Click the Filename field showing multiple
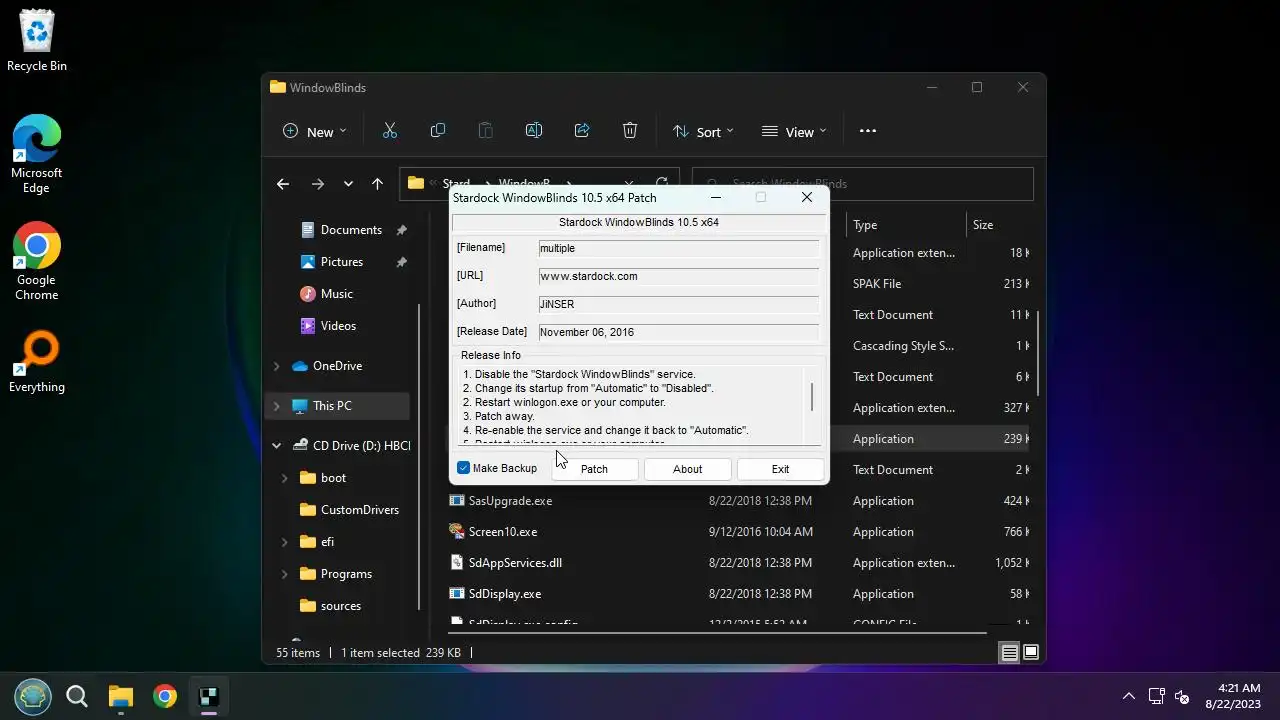Screen dimensions: 1280x720 point(678,248)
